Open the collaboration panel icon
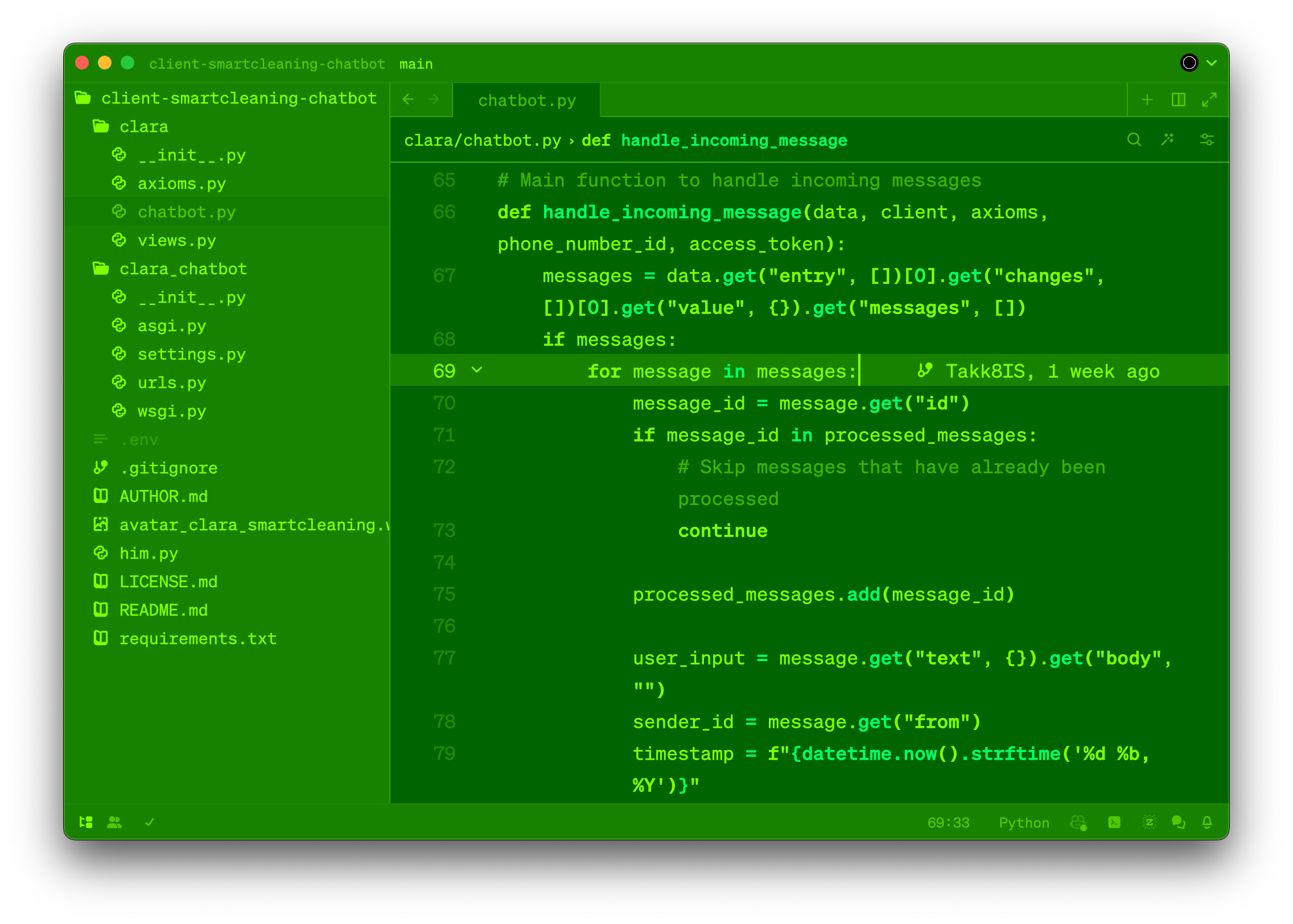Viewport: 1293px width, 924px height. click(114, 822)
